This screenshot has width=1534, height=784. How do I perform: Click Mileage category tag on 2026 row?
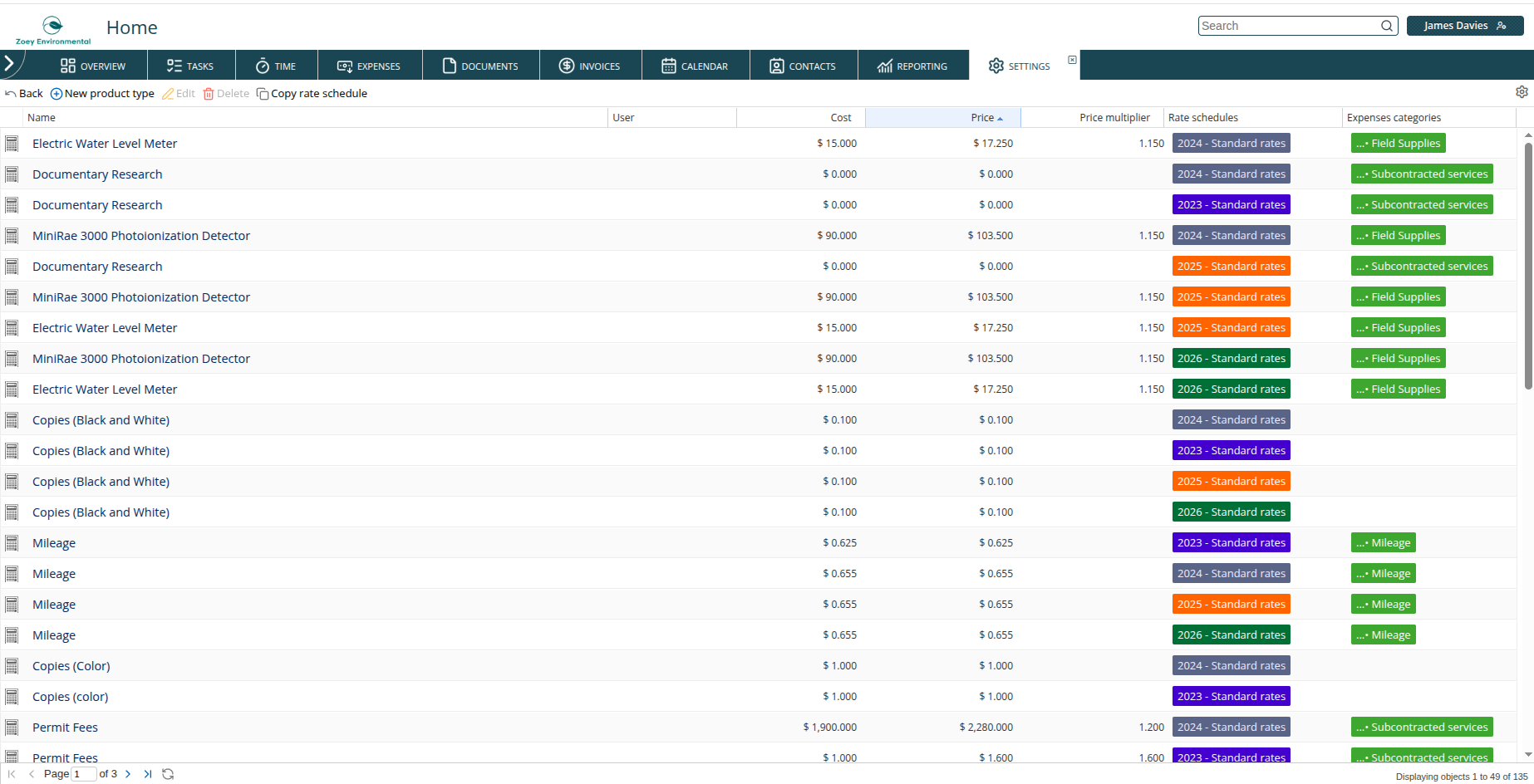[x=1384, y=635]
